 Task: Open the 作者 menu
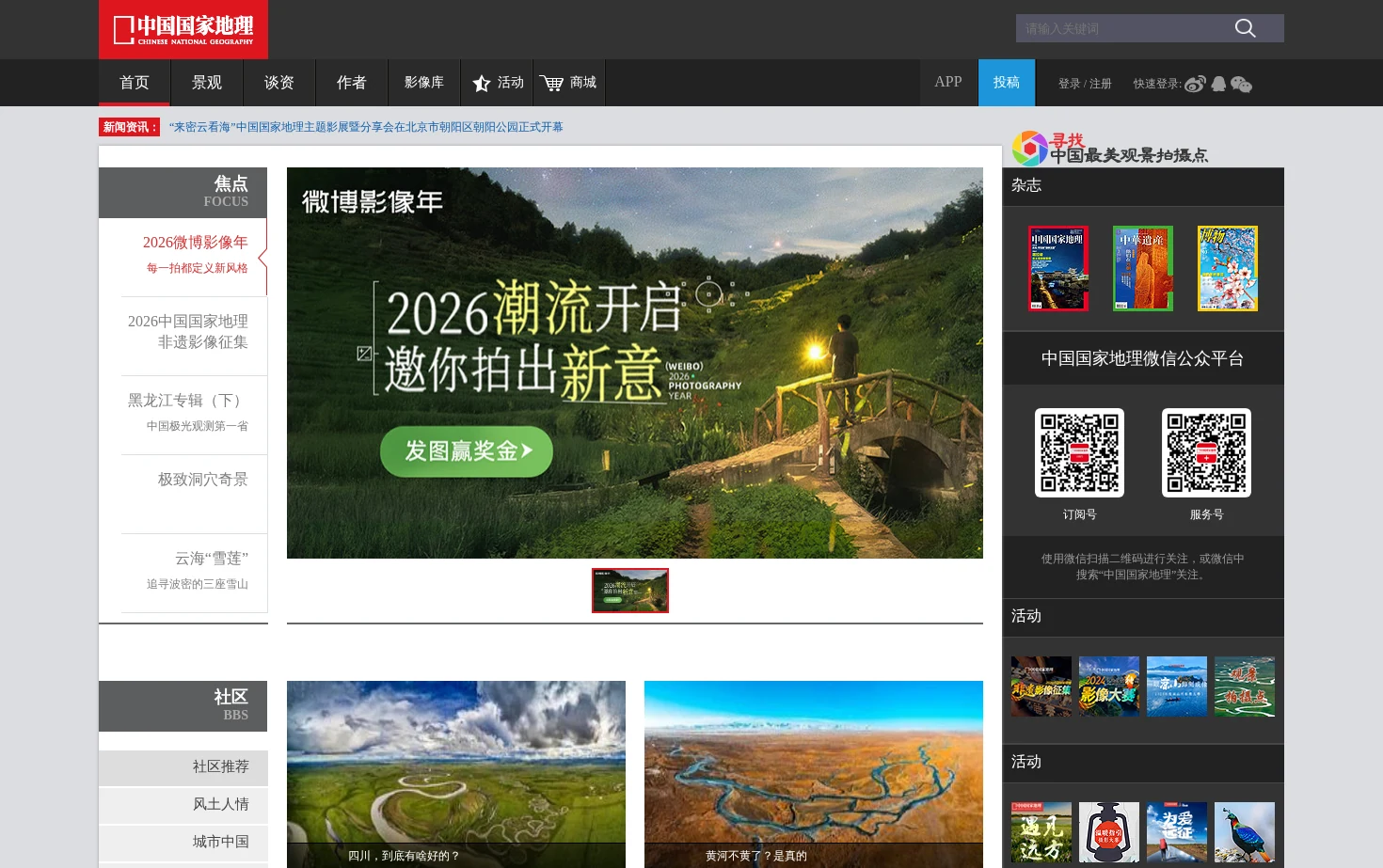pyautogui.click(x=352, y=83)
